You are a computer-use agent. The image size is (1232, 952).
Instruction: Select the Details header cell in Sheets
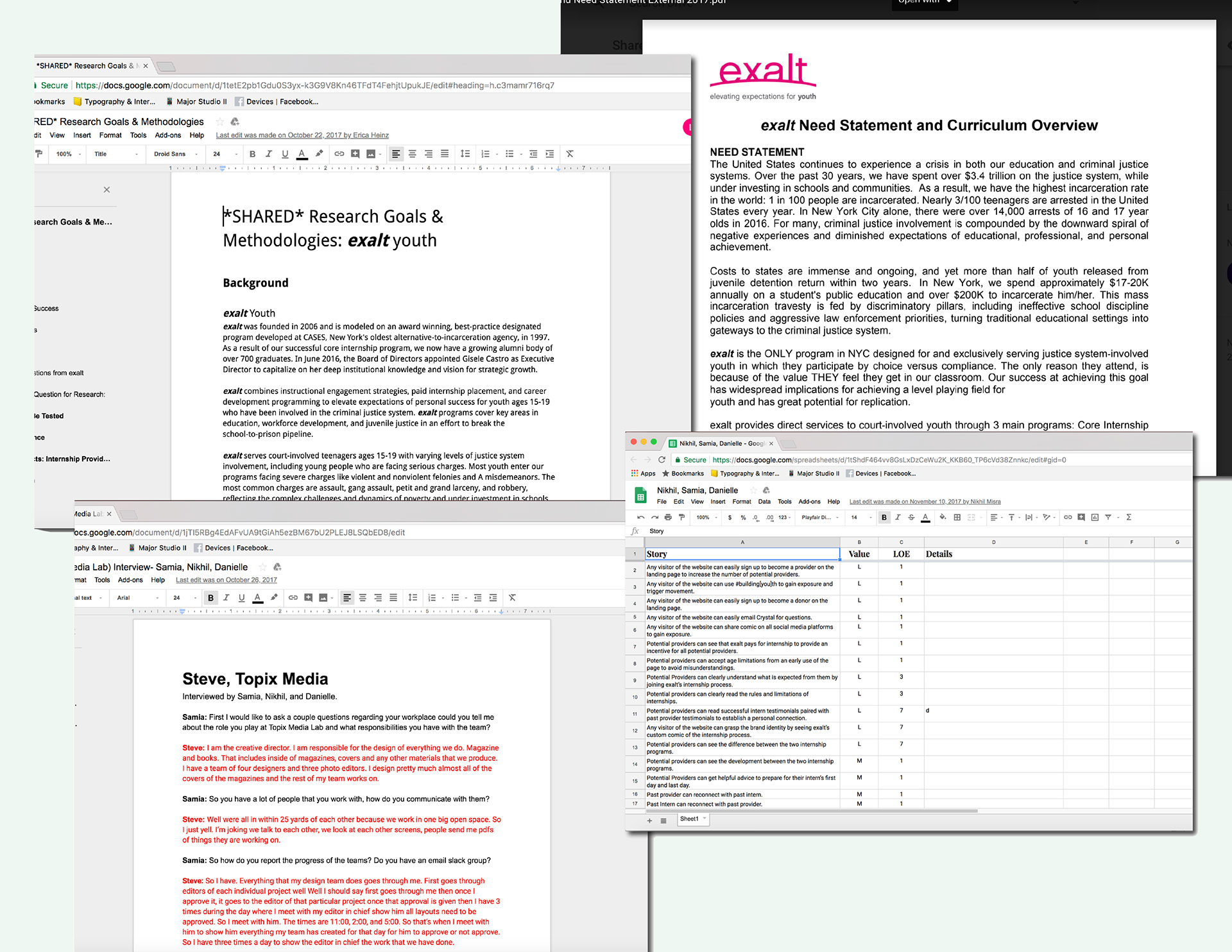(x=993, y=554)
